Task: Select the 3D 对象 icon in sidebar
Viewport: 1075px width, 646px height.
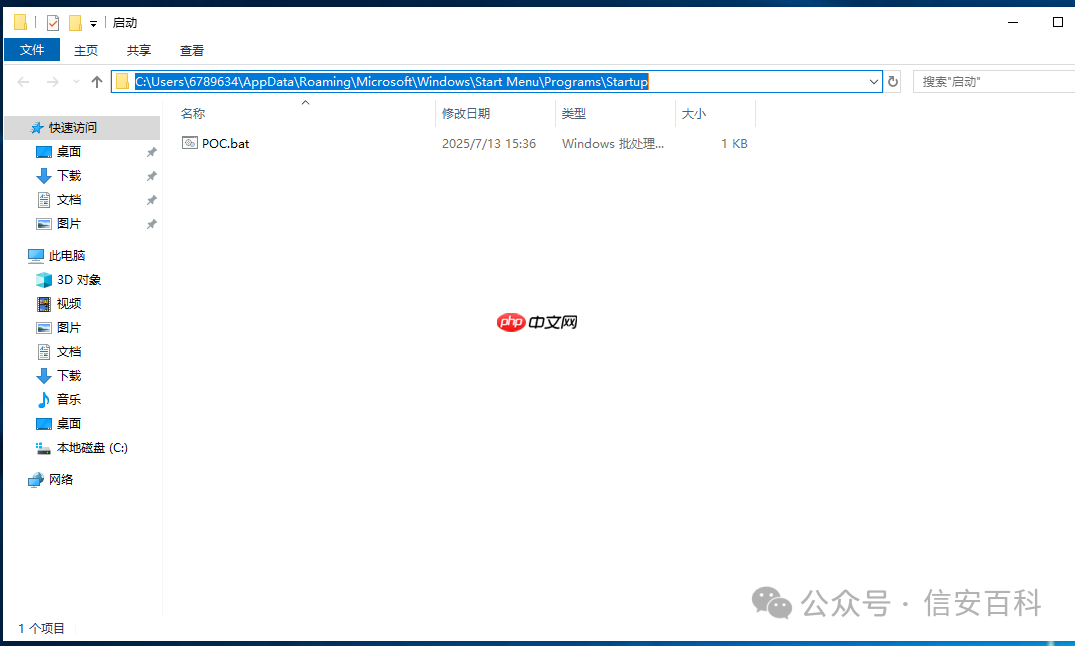Action: 46,279
